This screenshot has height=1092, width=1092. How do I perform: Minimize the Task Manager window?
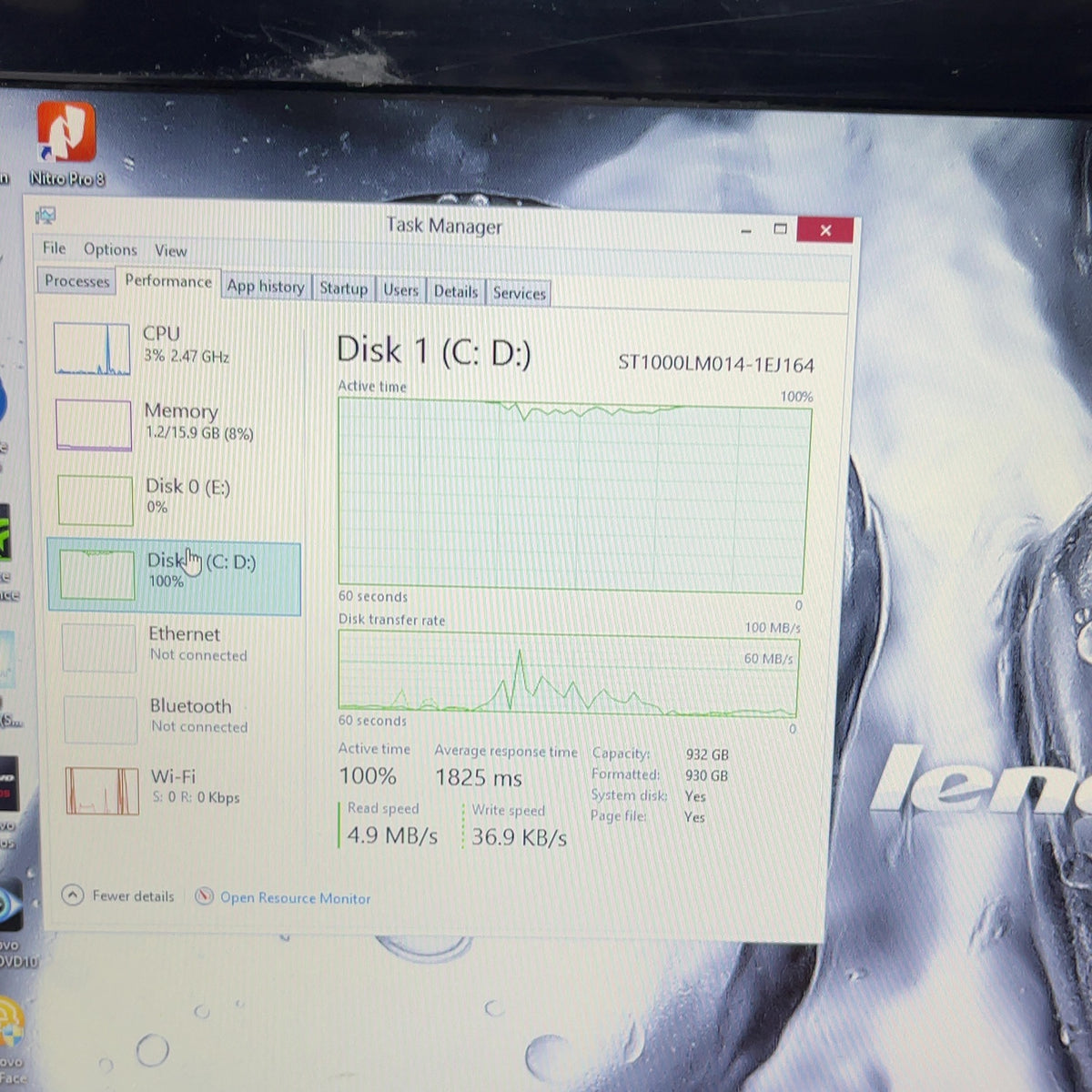click(746, 229)
